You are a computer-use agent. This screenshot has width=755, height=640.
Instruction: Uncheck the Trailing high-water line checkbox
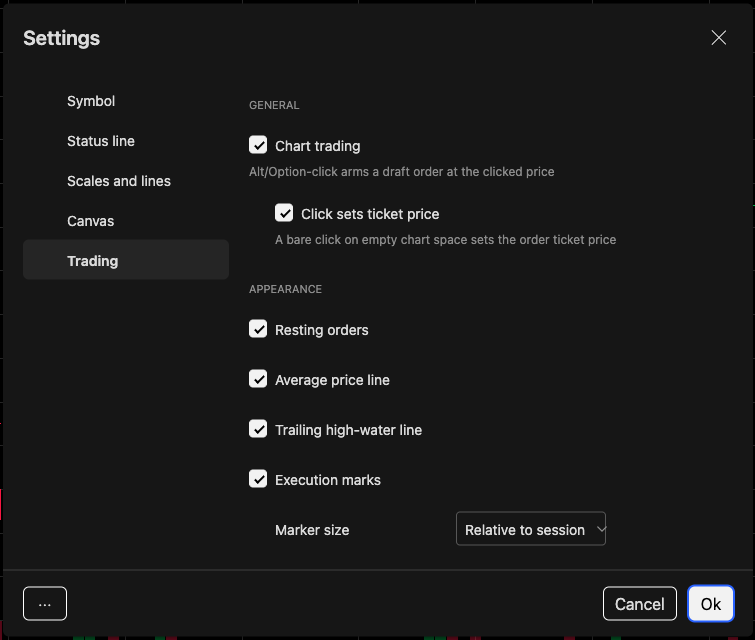(x=258, y=429)
